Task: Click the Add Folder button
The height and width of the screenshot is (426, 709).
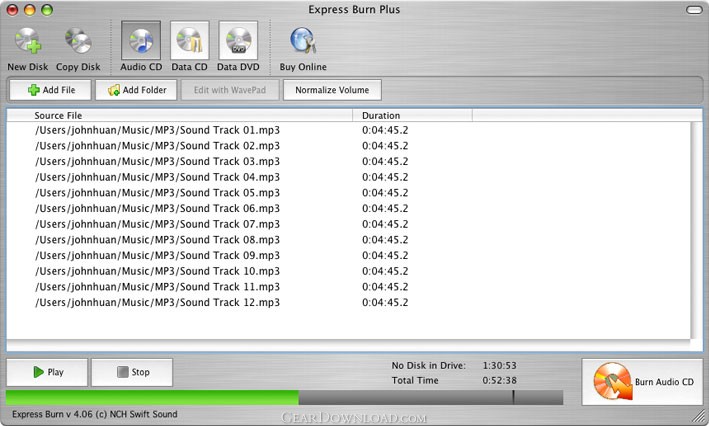Action: point(136,90)
